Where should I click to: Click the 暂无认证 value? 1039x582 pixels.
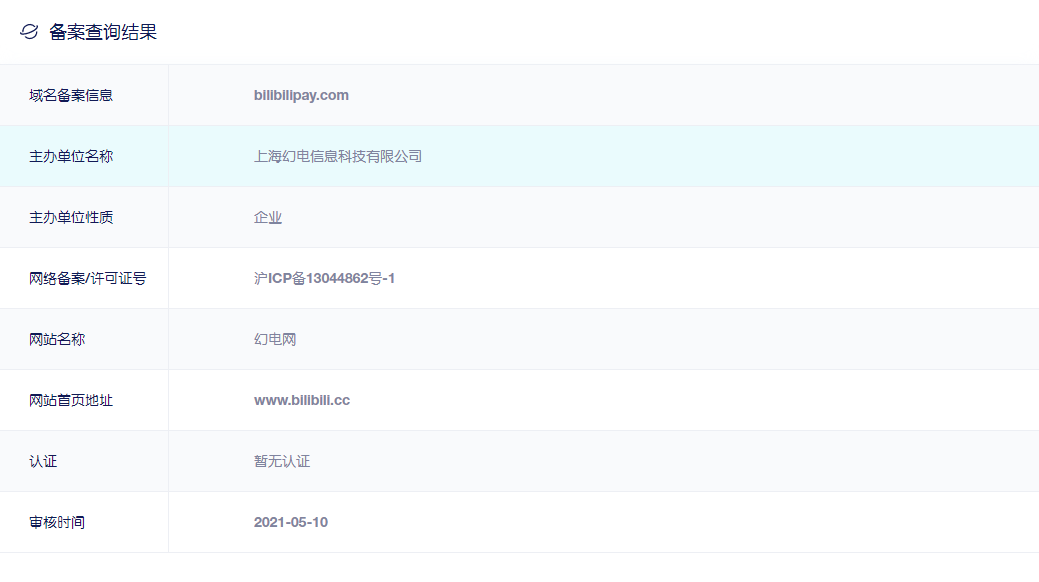click(x=282, y=461)
